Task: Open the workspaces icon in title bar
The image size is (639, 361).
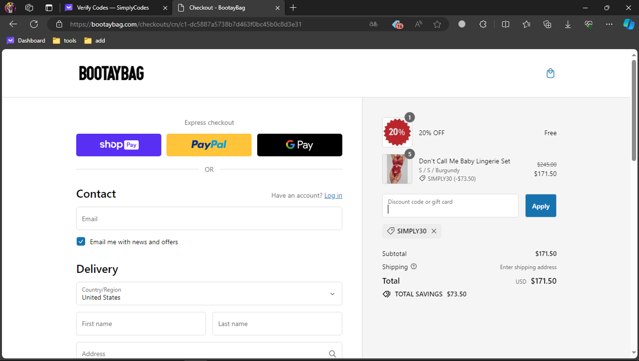Action: pyautogui.click(x=29, y=7)
